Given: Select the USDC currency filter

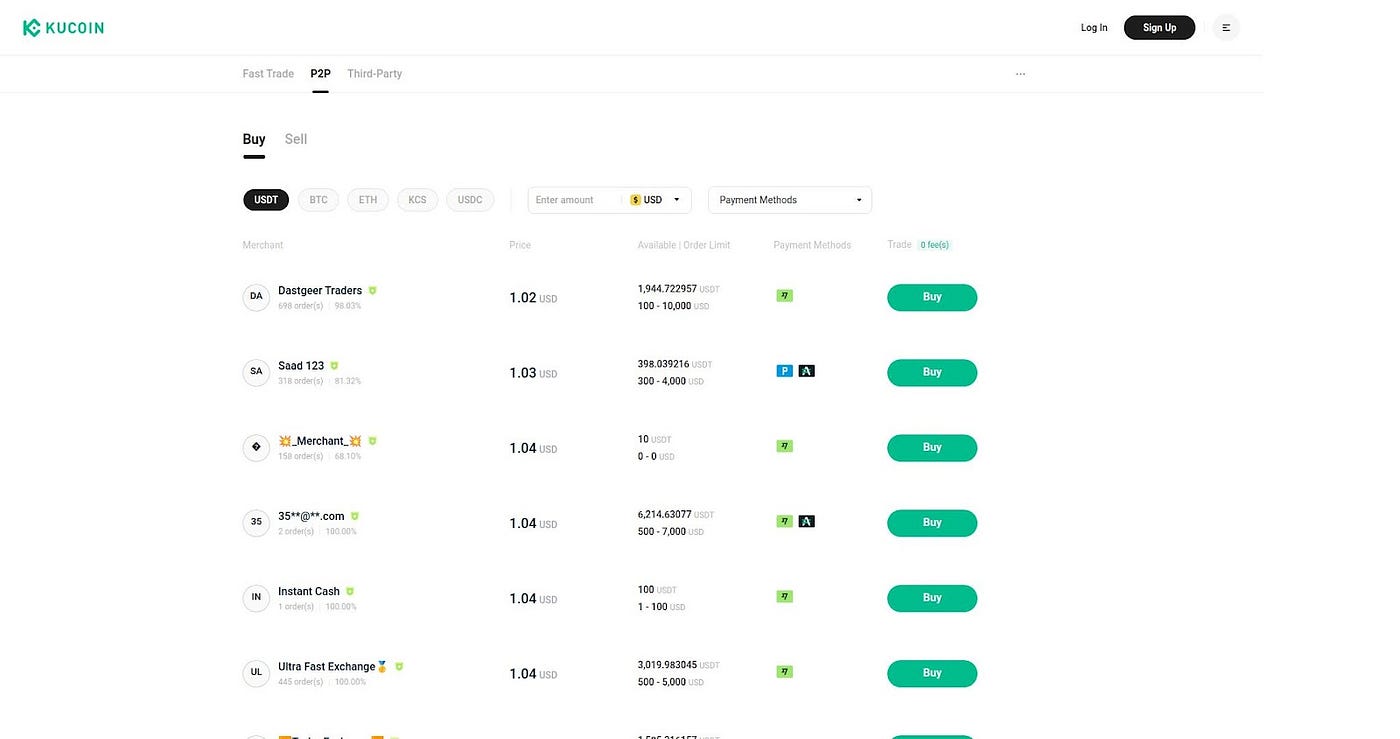Looking at the screenshot, I should (x=470, y=199).
